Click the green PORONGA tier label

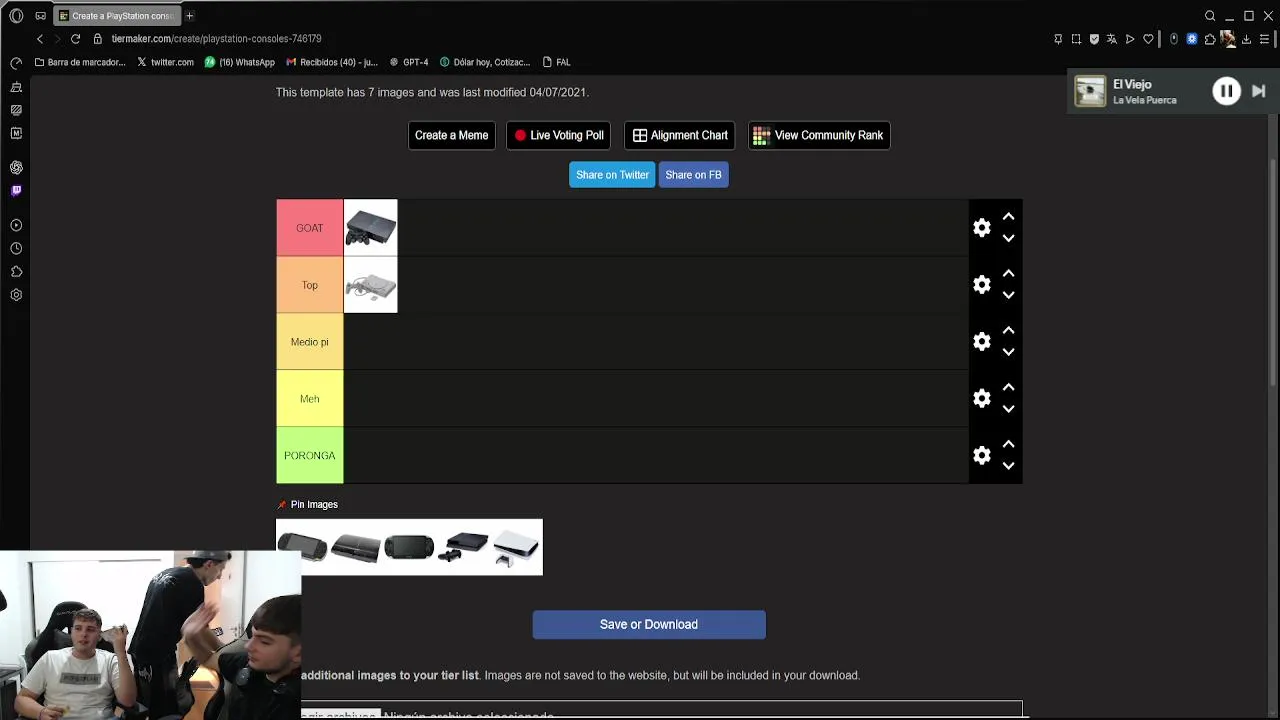[x=310, y=456]
